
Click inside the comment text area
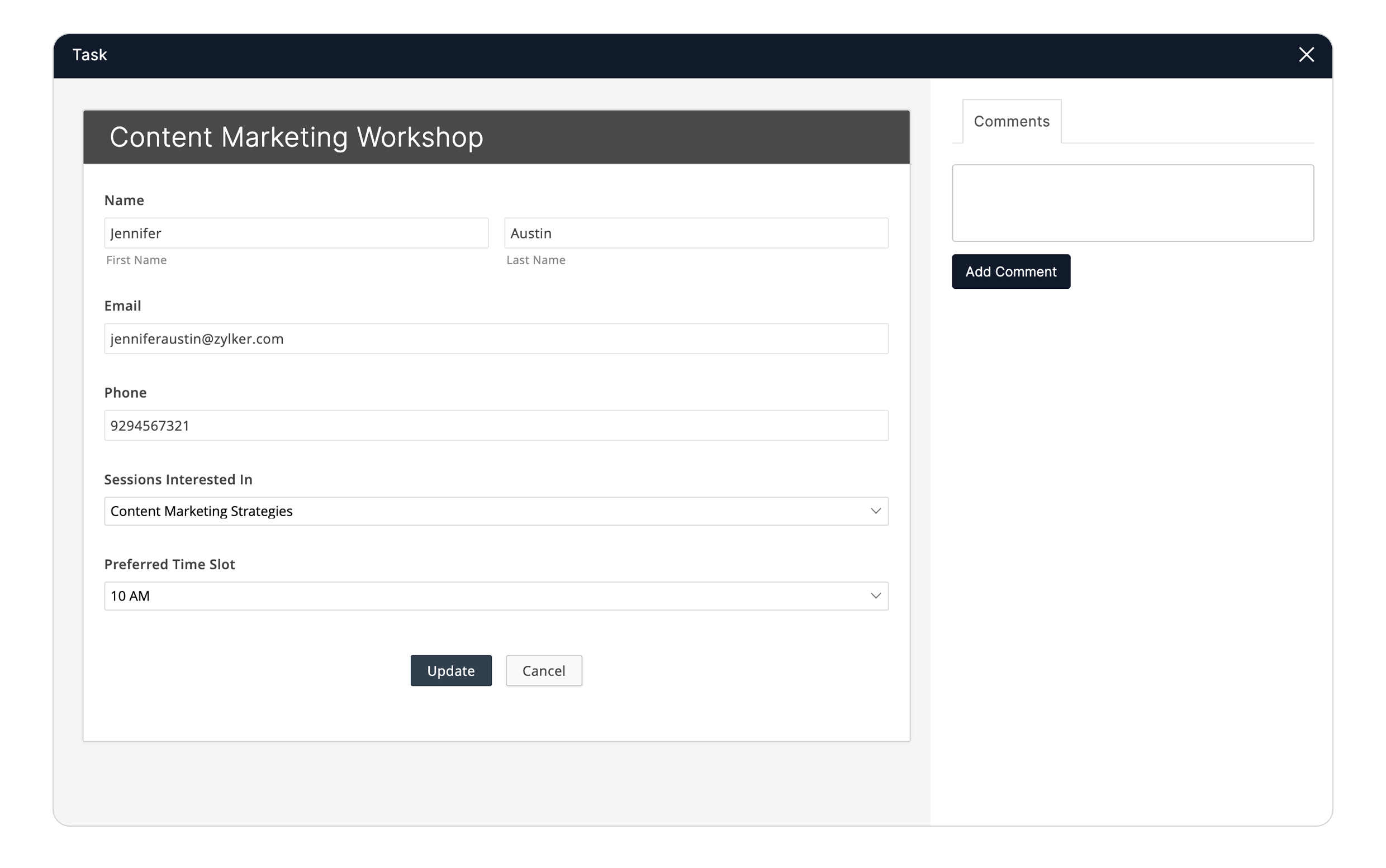(1132, 203)
